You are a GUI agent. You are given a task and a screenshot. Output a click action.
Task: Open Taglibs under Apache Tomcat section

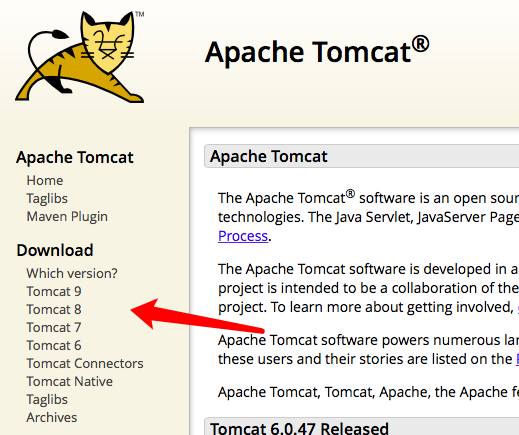coord(47,198)
